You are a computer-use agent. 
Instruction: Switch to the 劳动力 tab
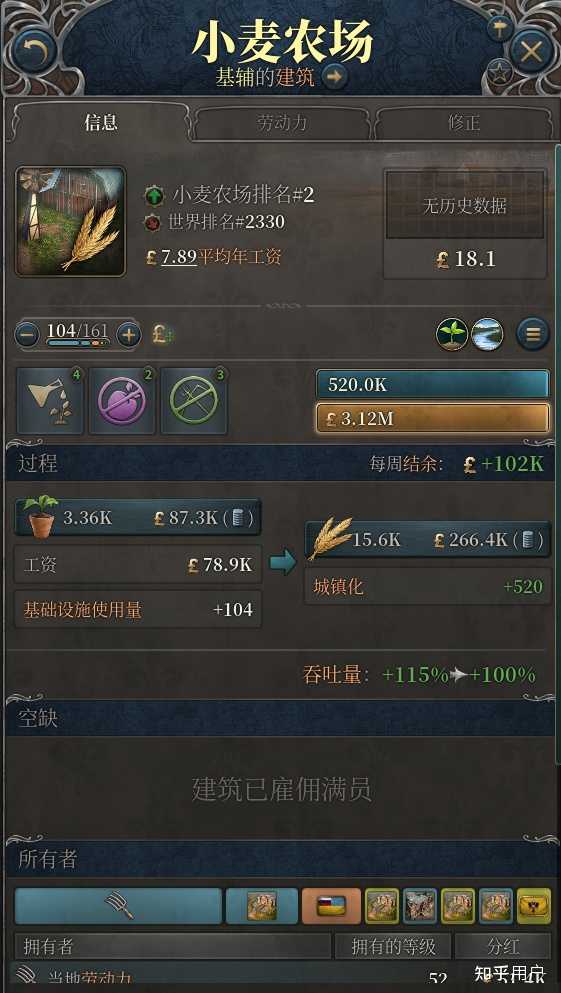click(282, 123)
